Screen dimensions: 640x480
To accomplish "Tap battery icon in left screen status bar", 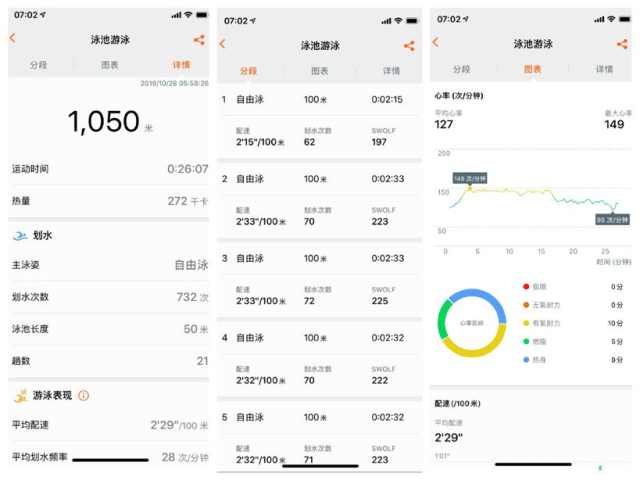I will click(202, 15).
